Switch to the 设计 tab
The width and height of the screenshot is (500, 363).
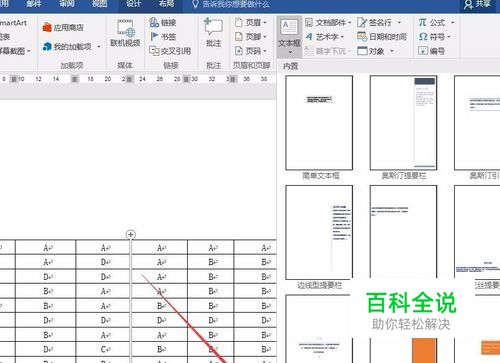pyautogui.click(x=133, y=4)
